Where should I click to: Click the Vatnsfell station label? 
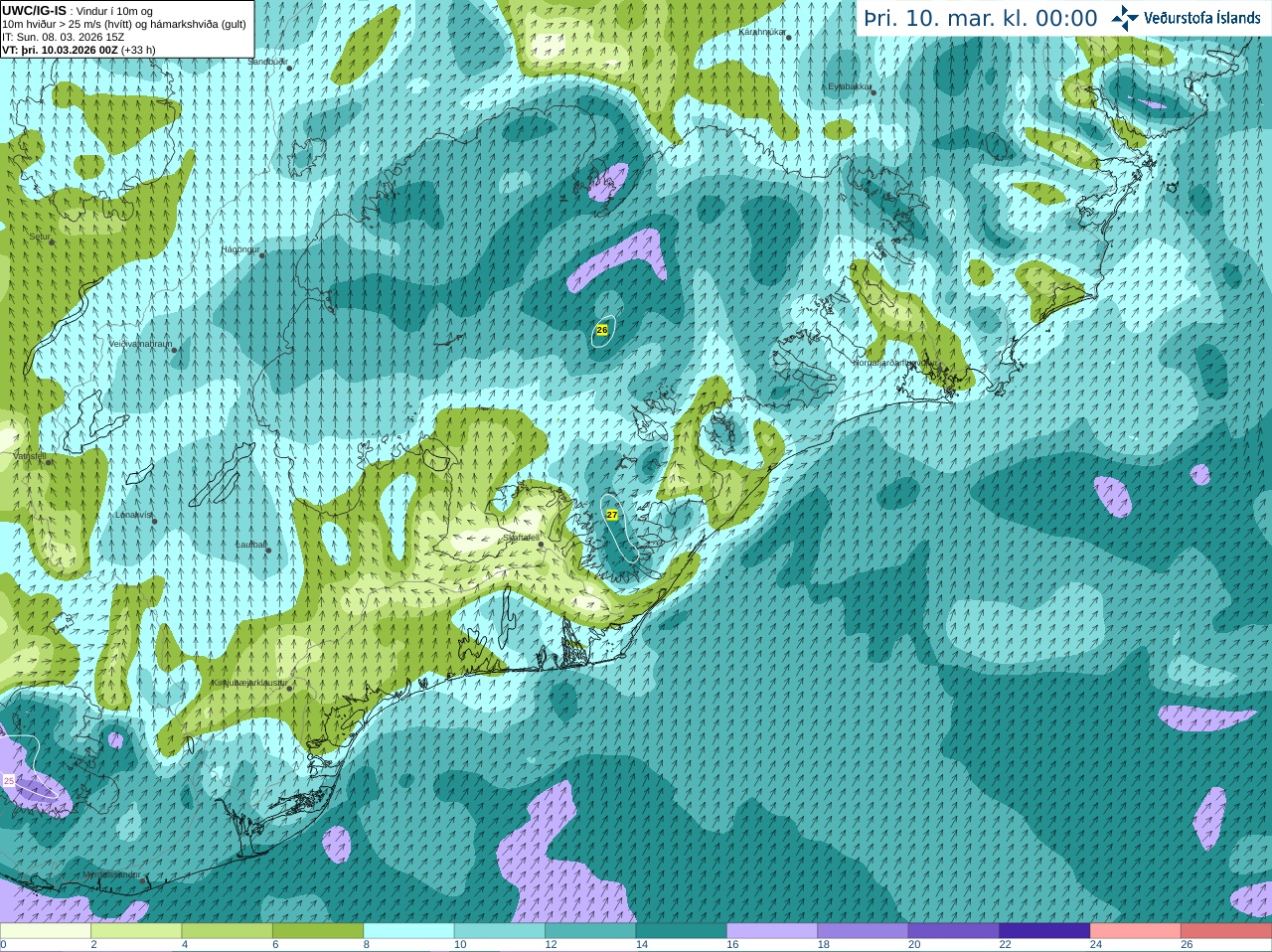[x=29, y=456]
